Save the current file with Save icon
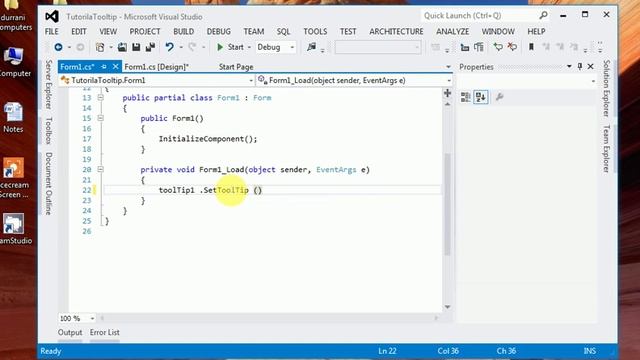The height and width of the screenshot is (360, 640). [136, 47]
